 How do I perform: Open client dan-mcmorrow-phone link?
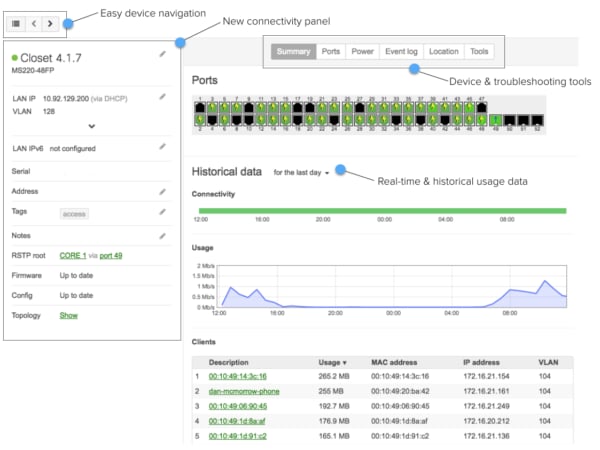[244, 391]
